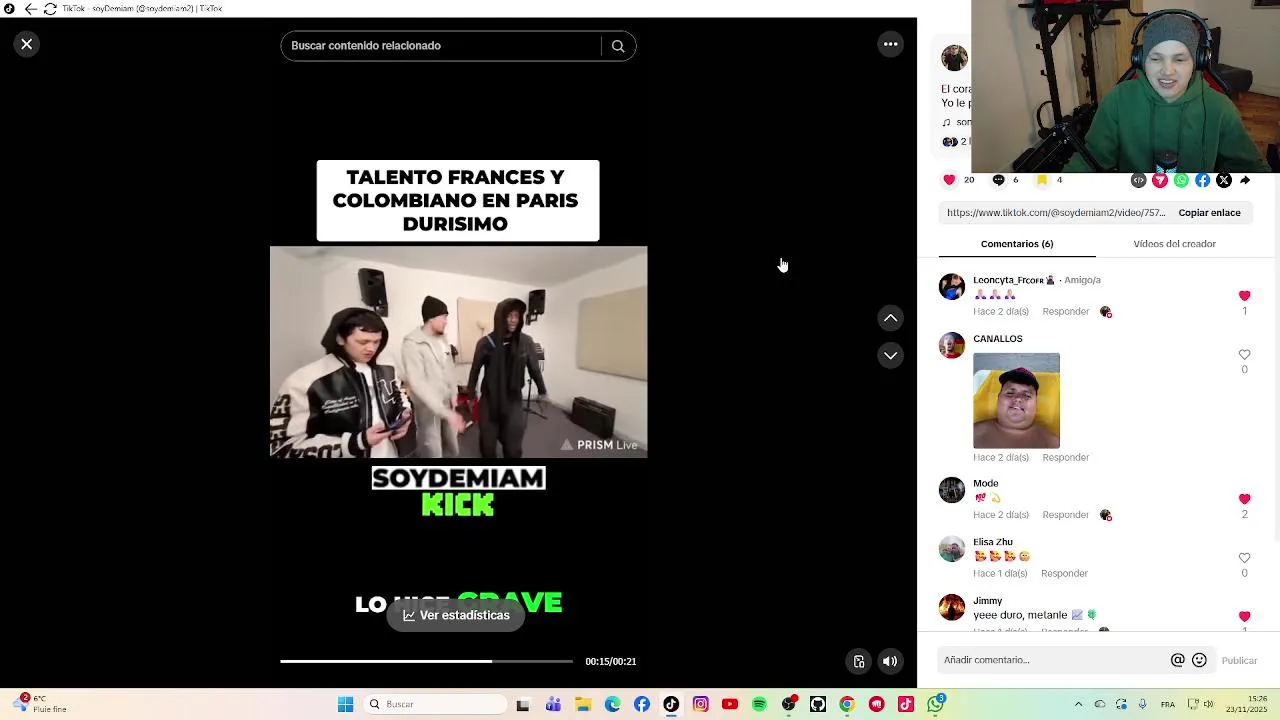The image size is (1280, 720).
Task: Open the Windows Start menu
Action: point(345,704)
